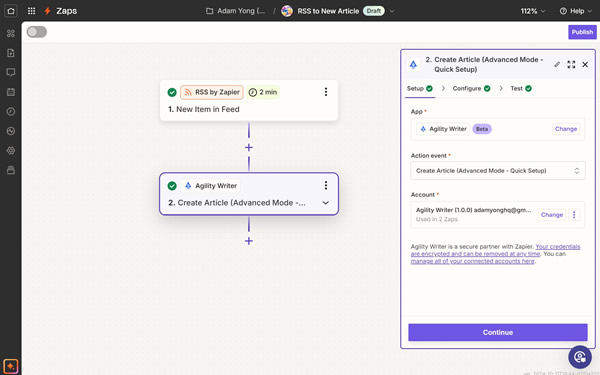Switch to the Configure tab
Image resolution: width=600 pixels, height=375 pixels.
(x=471, y=88)
